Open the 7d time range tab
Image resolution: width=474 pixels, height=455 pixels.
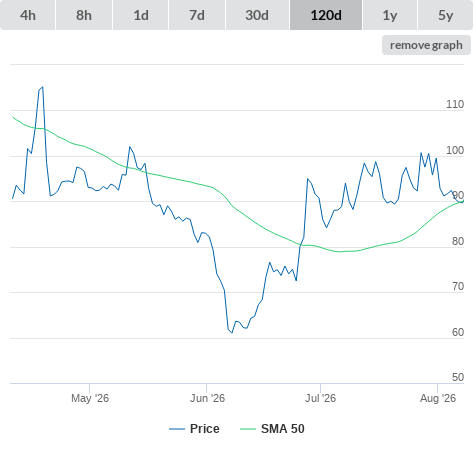tap(197, 15)
